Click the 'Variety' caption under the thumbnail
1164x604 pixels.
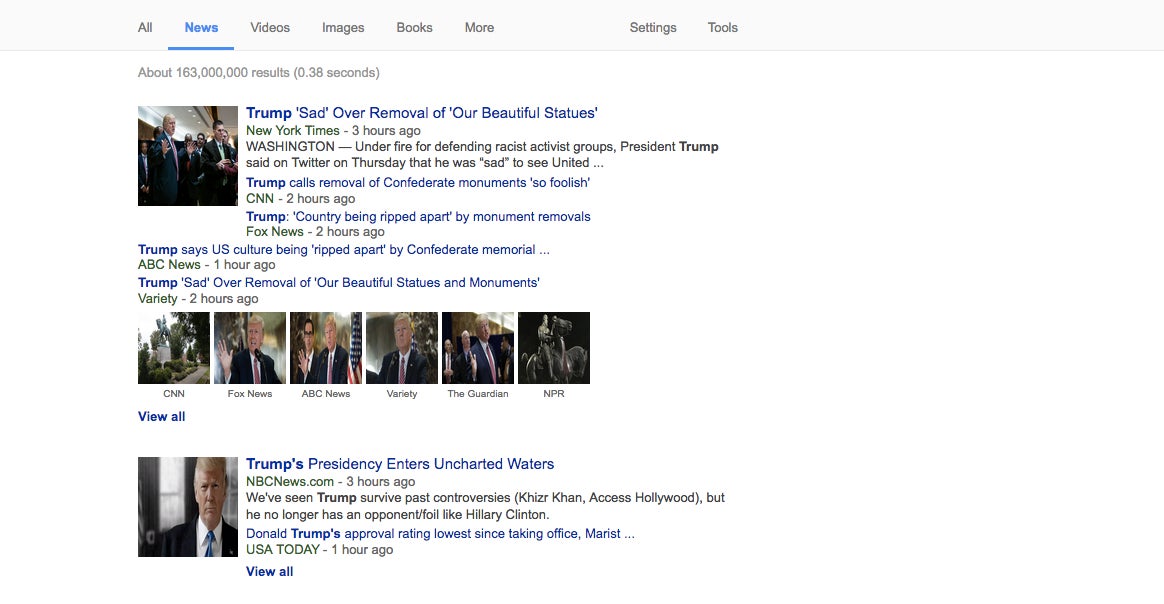pos(402,394)
